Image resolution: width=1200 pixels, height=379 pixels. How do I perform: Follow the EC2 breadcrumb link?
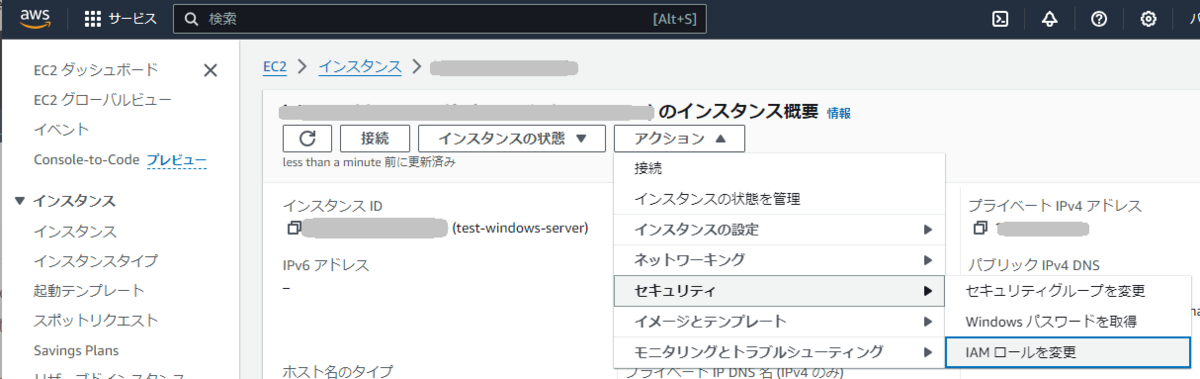pyautogui.click(x=275, y=67)
